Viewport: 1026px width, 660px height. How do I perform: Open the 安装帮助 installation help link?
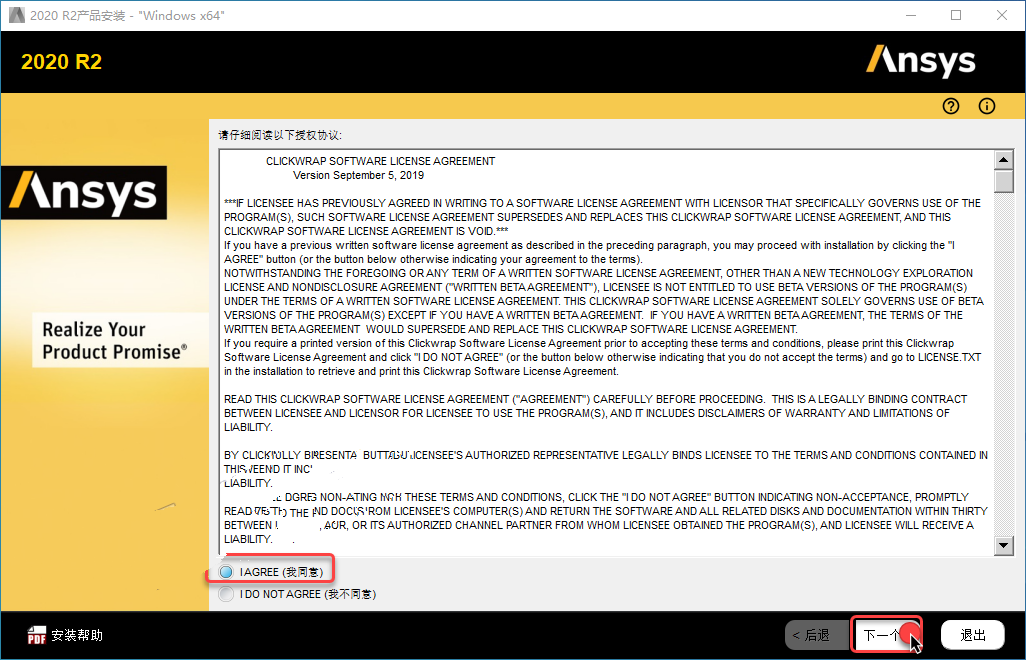click(77, 635)
